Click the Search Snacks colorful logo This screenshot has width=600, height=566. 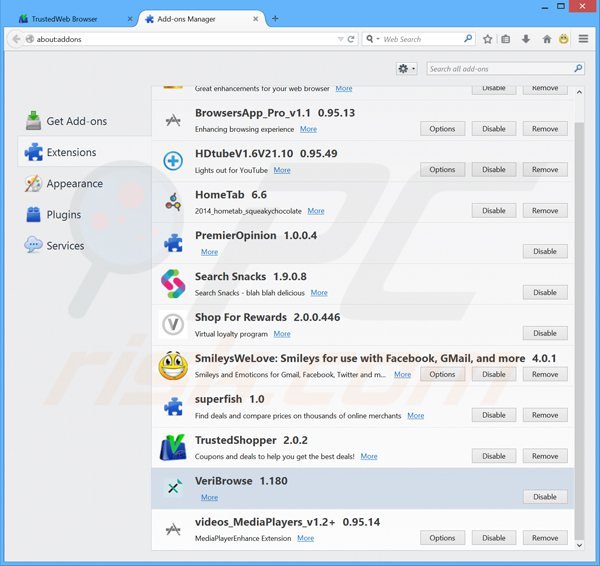pyautogui.click(x=173, y=284)
